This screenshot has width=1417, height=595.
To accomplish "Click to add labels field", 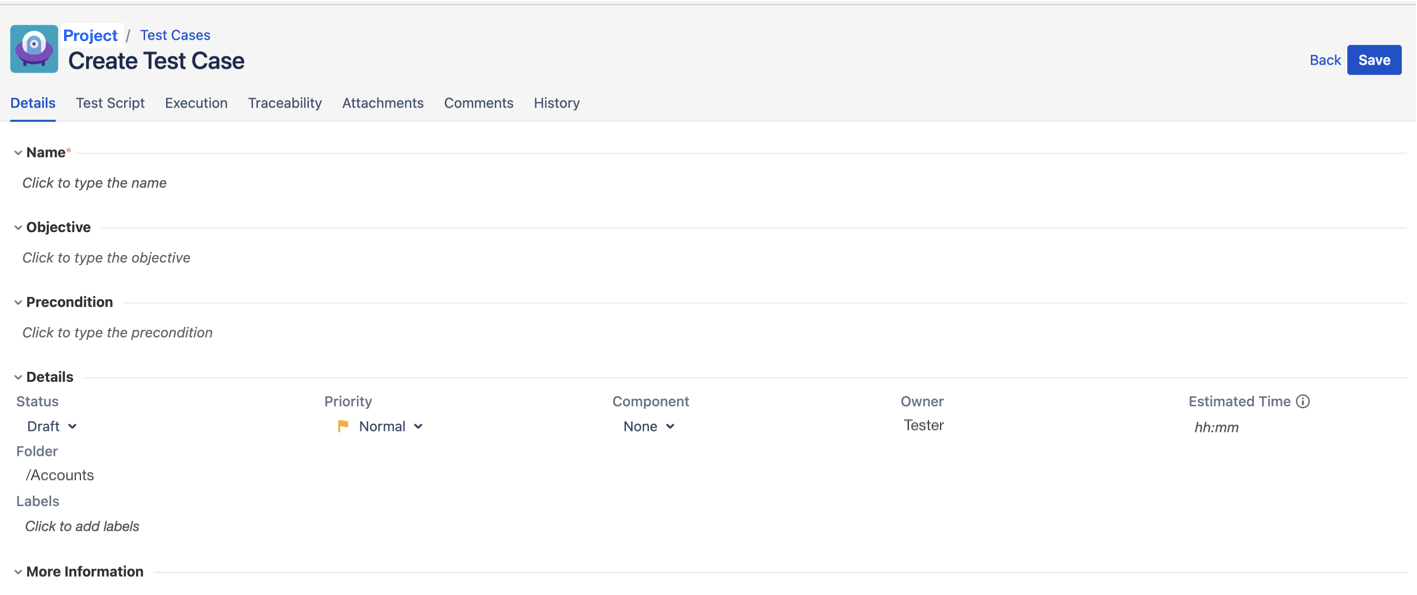I will (x=82, y=526).
